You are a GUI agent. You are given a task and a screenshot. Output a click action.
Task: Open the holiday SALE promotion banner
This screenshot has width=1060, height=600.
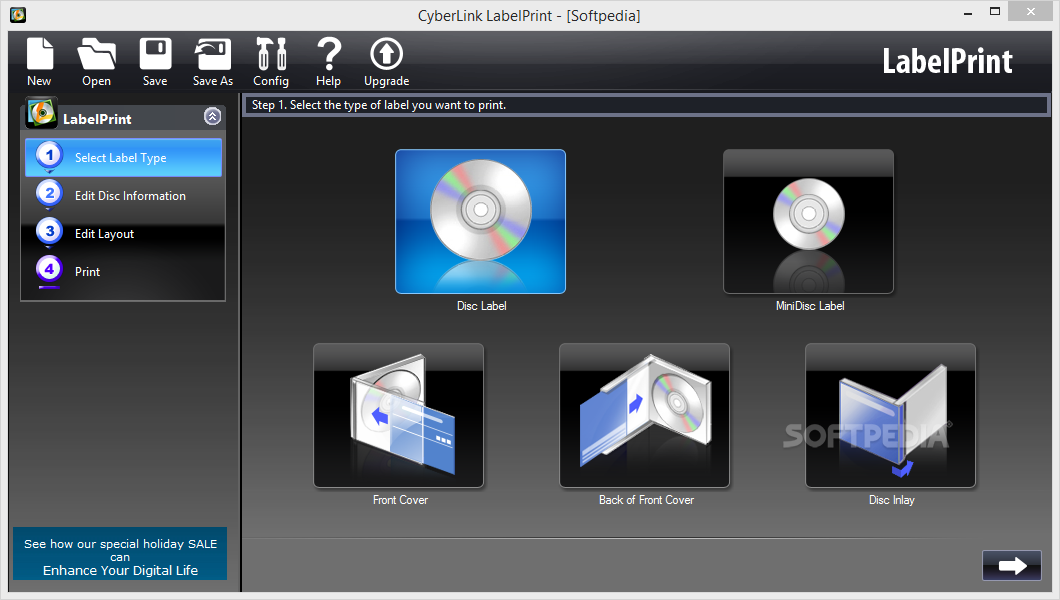pyautogui.click(x=120, y=553)
